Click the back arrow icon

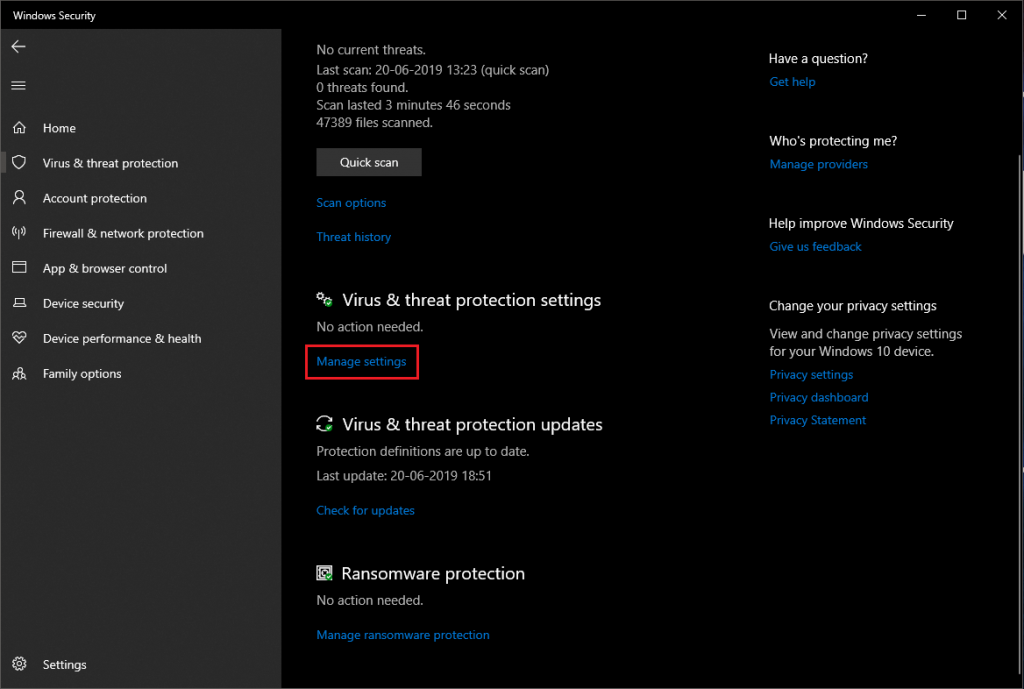pyautogui.click(x=18, y=46)
